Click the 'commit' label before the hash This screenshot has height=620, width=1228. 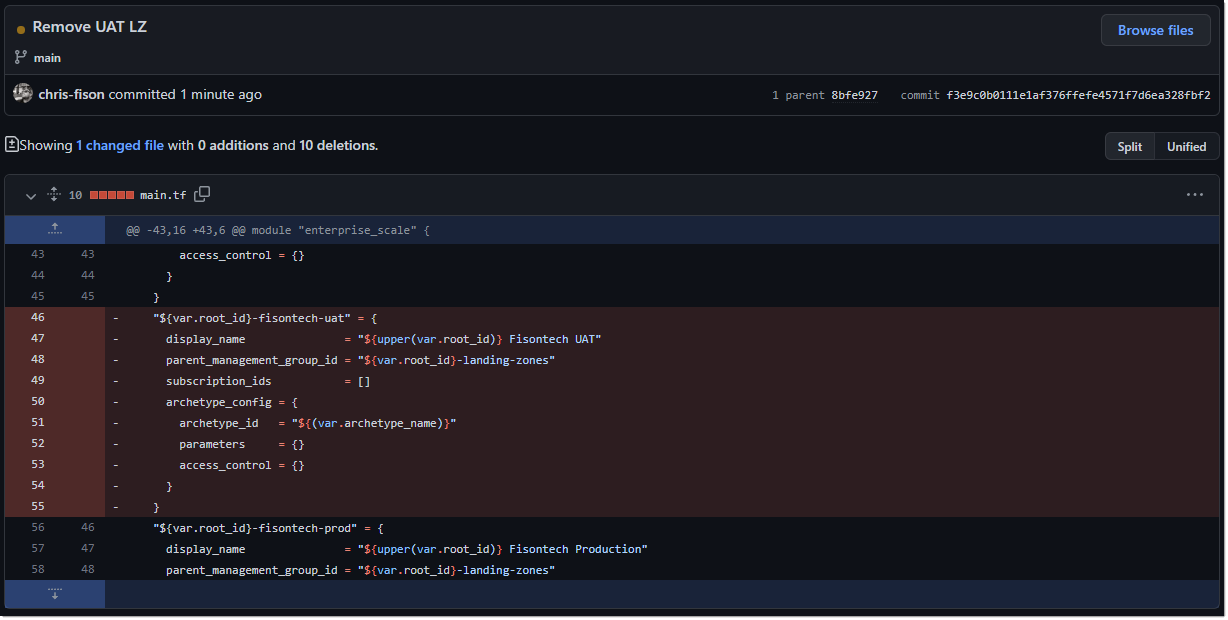click(x=920, y=95)
